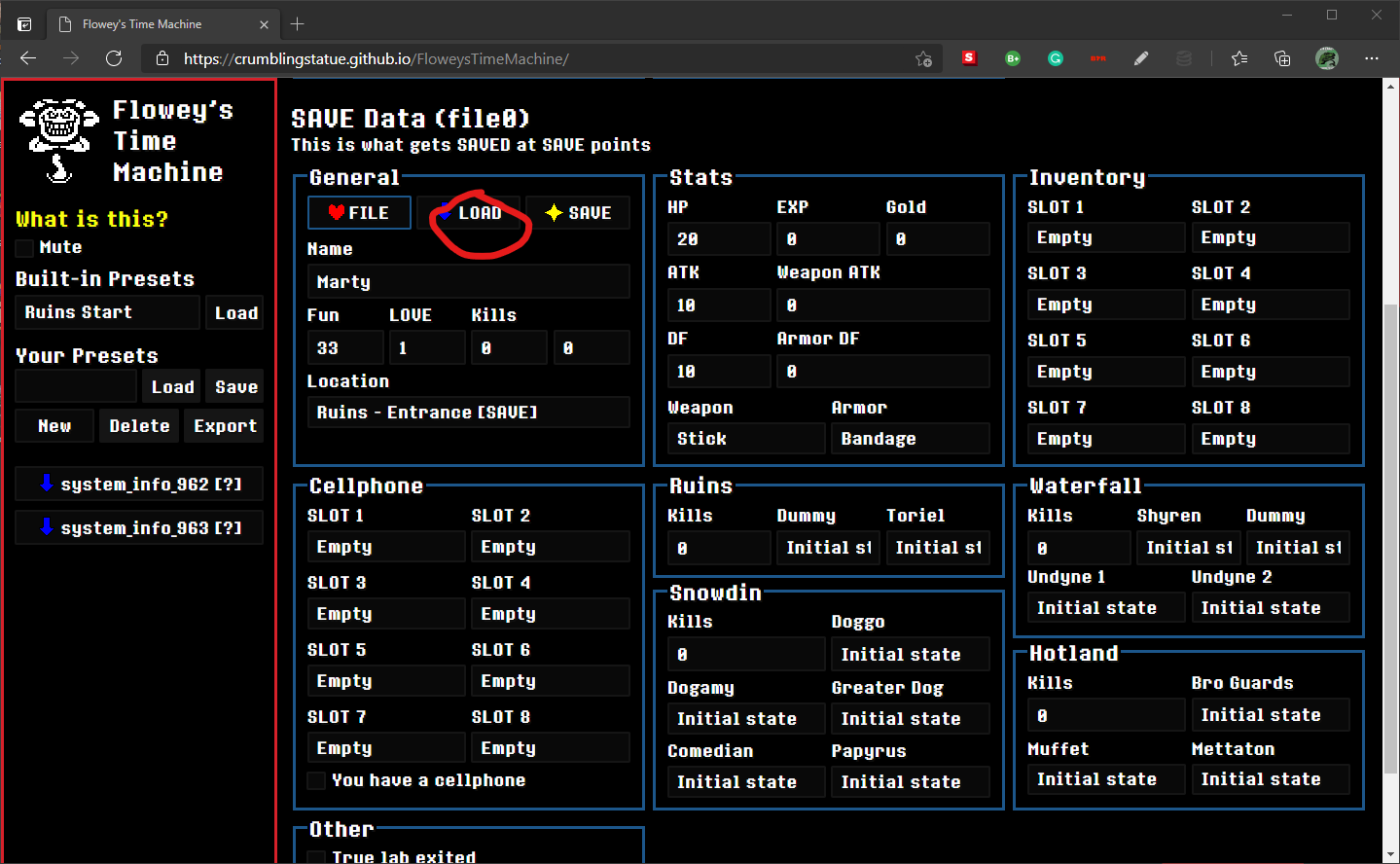This screenshot has height=864, width=1400.
Task: Open the Inventory SLOT 1 dropdown
Action: click(x=1106, y=237)
